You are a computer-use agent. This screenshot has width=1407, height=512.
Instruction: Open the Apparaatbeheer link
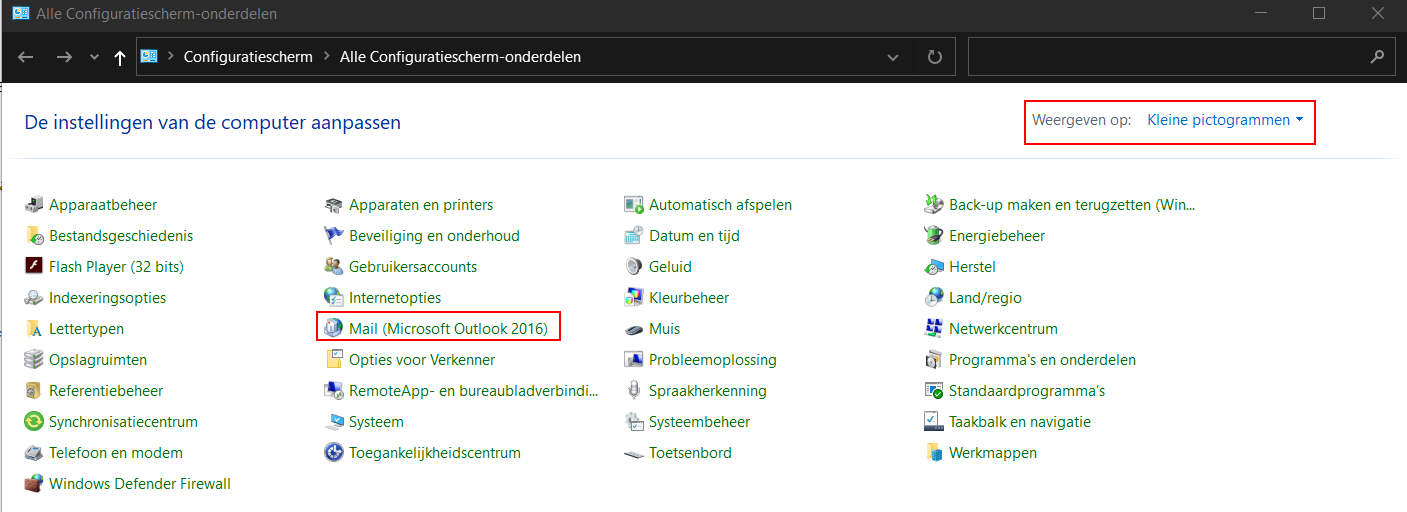[103, 204]
